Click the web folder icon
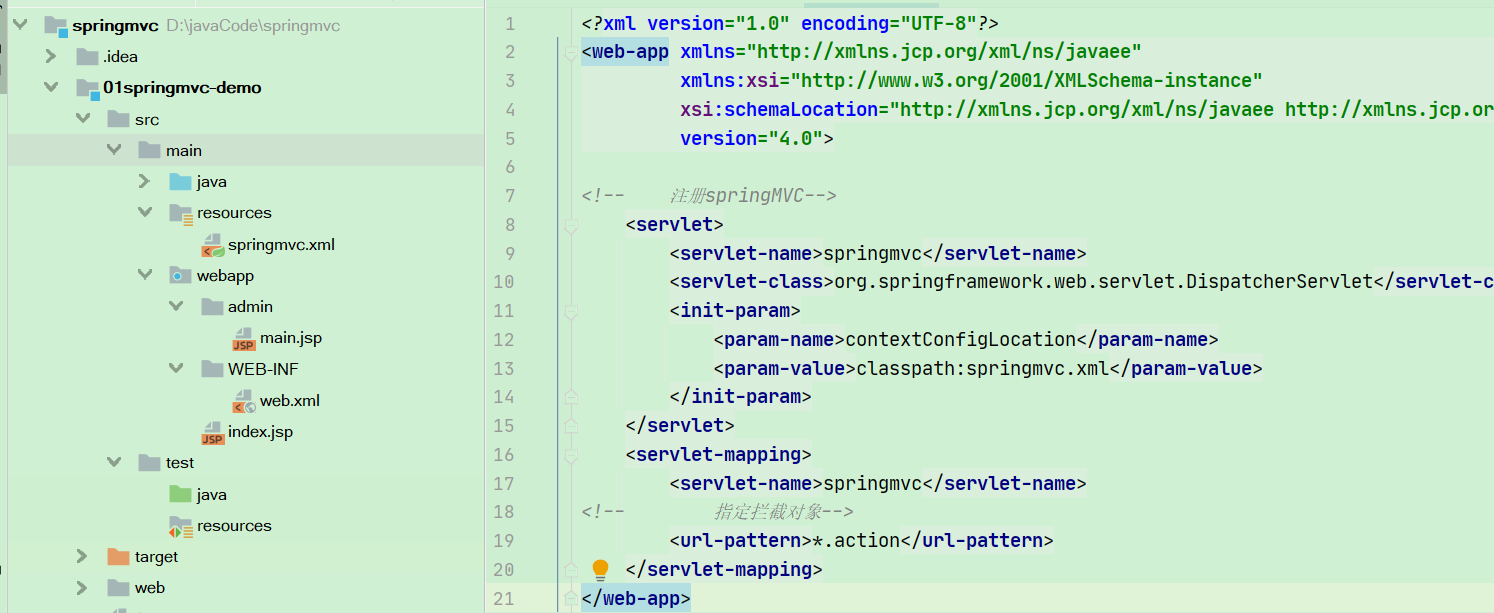Image resolution: width=1494 pixels, height=613 pixels. point(118,588)
